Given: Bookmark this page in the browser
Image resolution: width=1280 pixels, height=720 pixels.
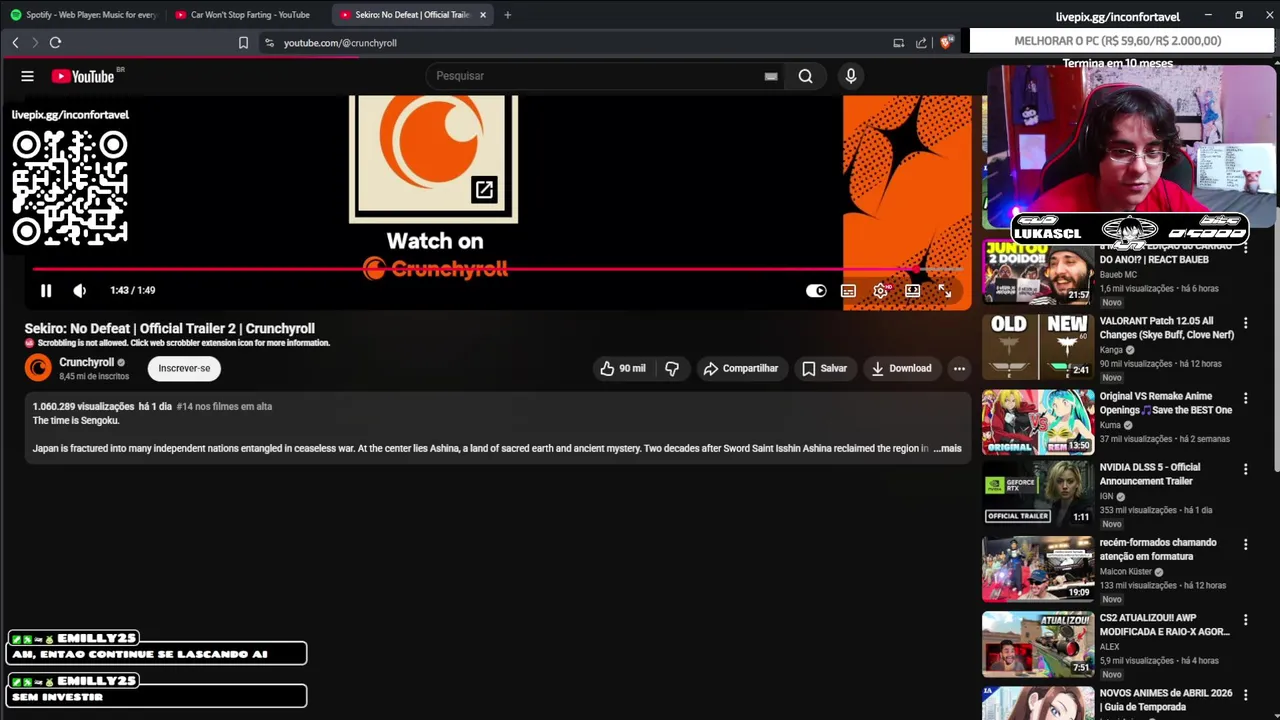Looking at the screenshot, I should [x=243, y=43].
